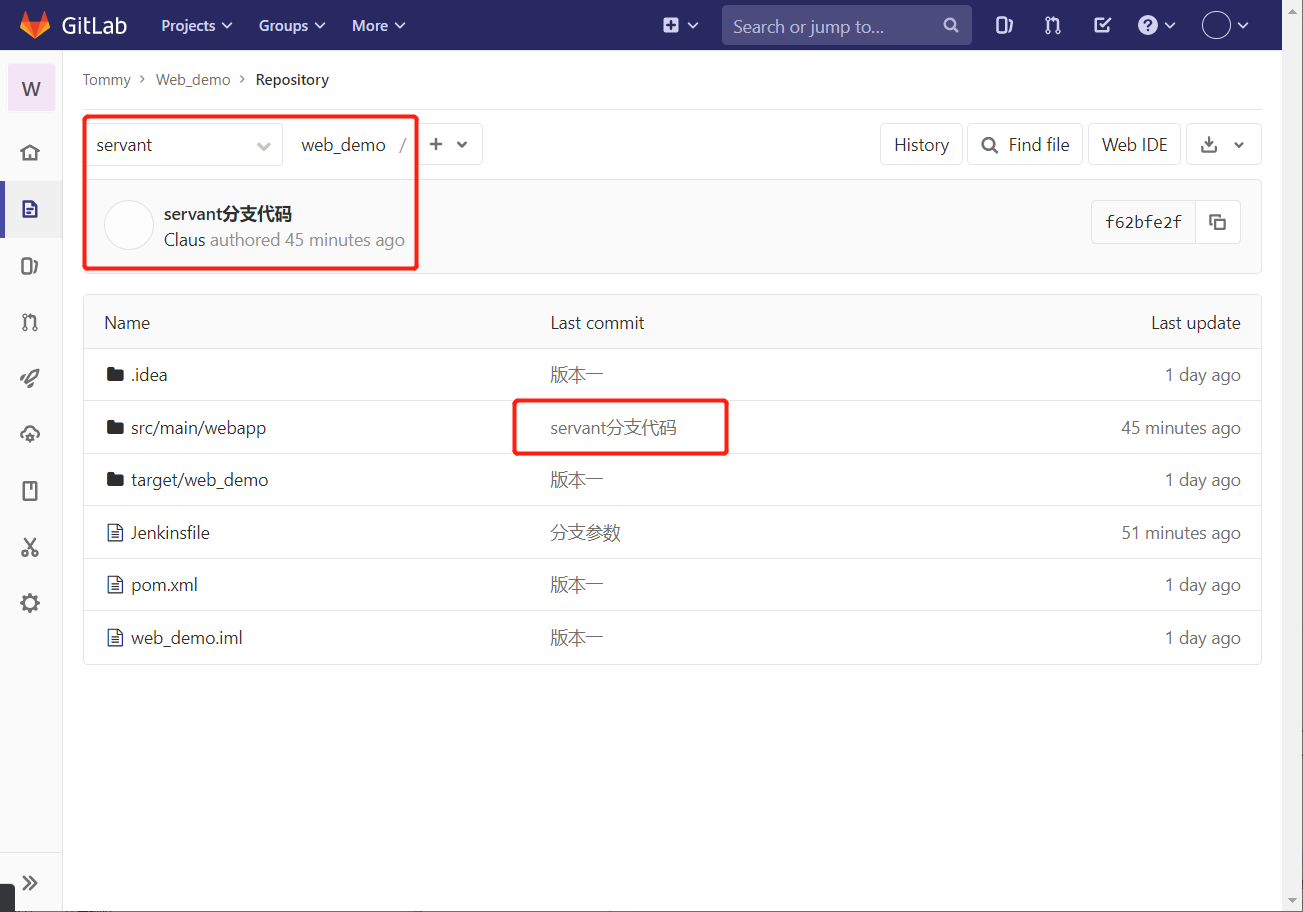The image size is (1303, 912).
Task: Open Issues icon in left sidebar
Action: (30, 266)
